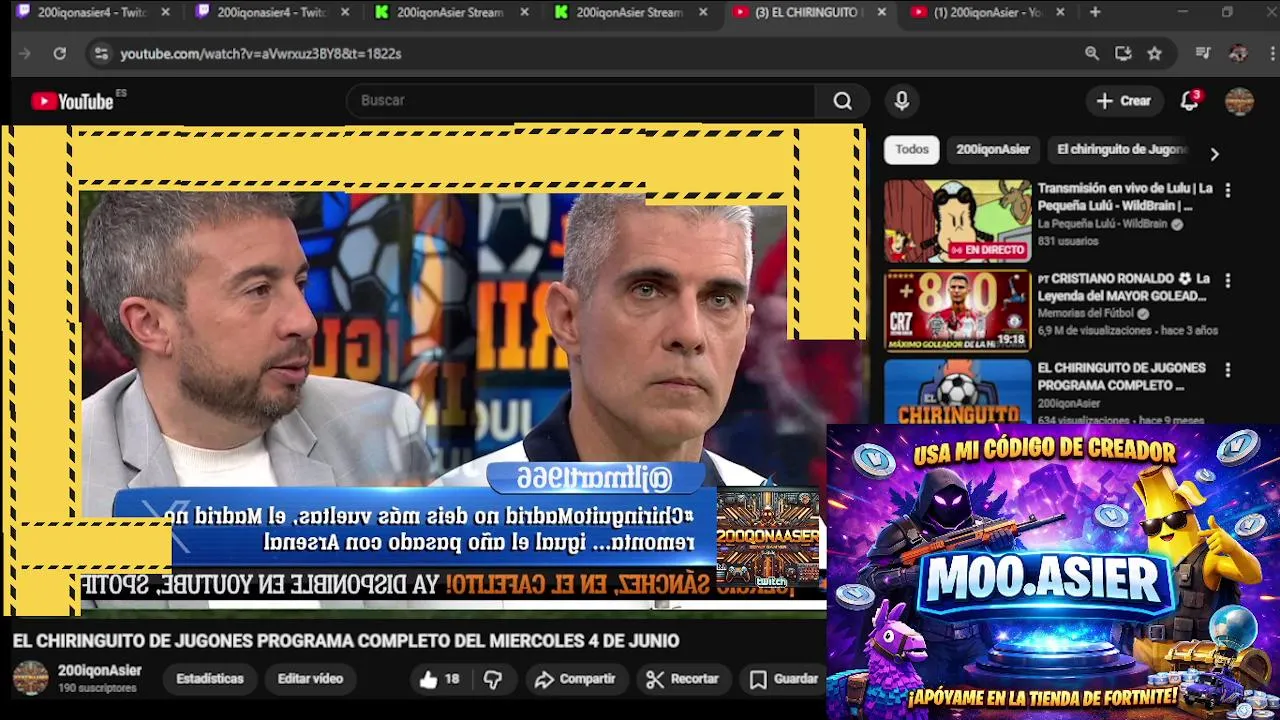1280x720 pixels.
Task: Switch to the (3) EL CHIRINGUITO tab
Action: click(x=808, y=12)
